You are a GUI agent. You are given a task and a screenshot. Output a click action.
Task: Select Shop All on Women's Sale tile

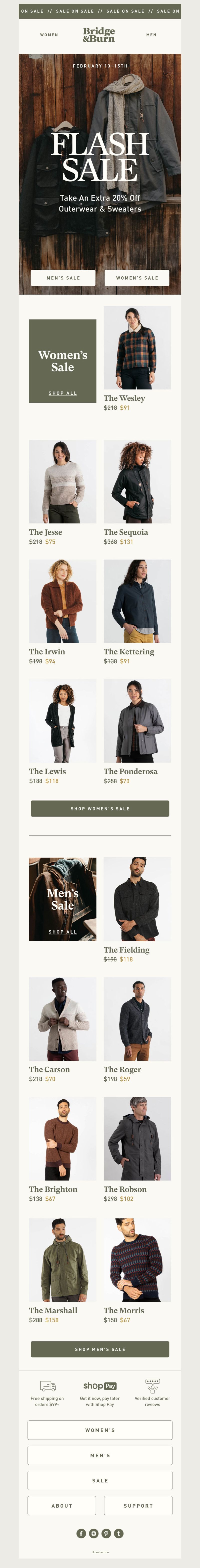click(x=63, y=393)
